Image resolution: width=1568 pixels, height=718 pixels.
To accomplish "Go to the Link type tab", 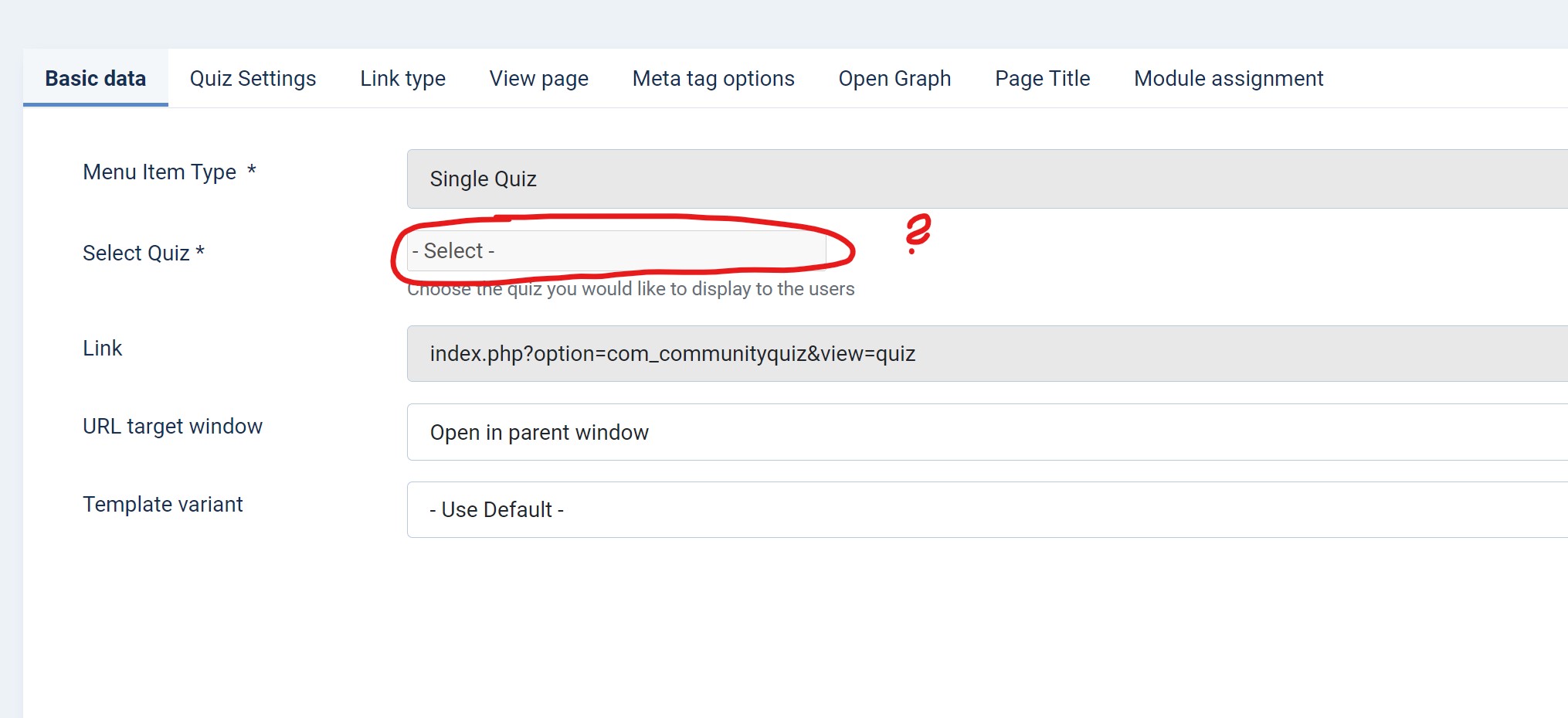I will (x=402, y=79).
